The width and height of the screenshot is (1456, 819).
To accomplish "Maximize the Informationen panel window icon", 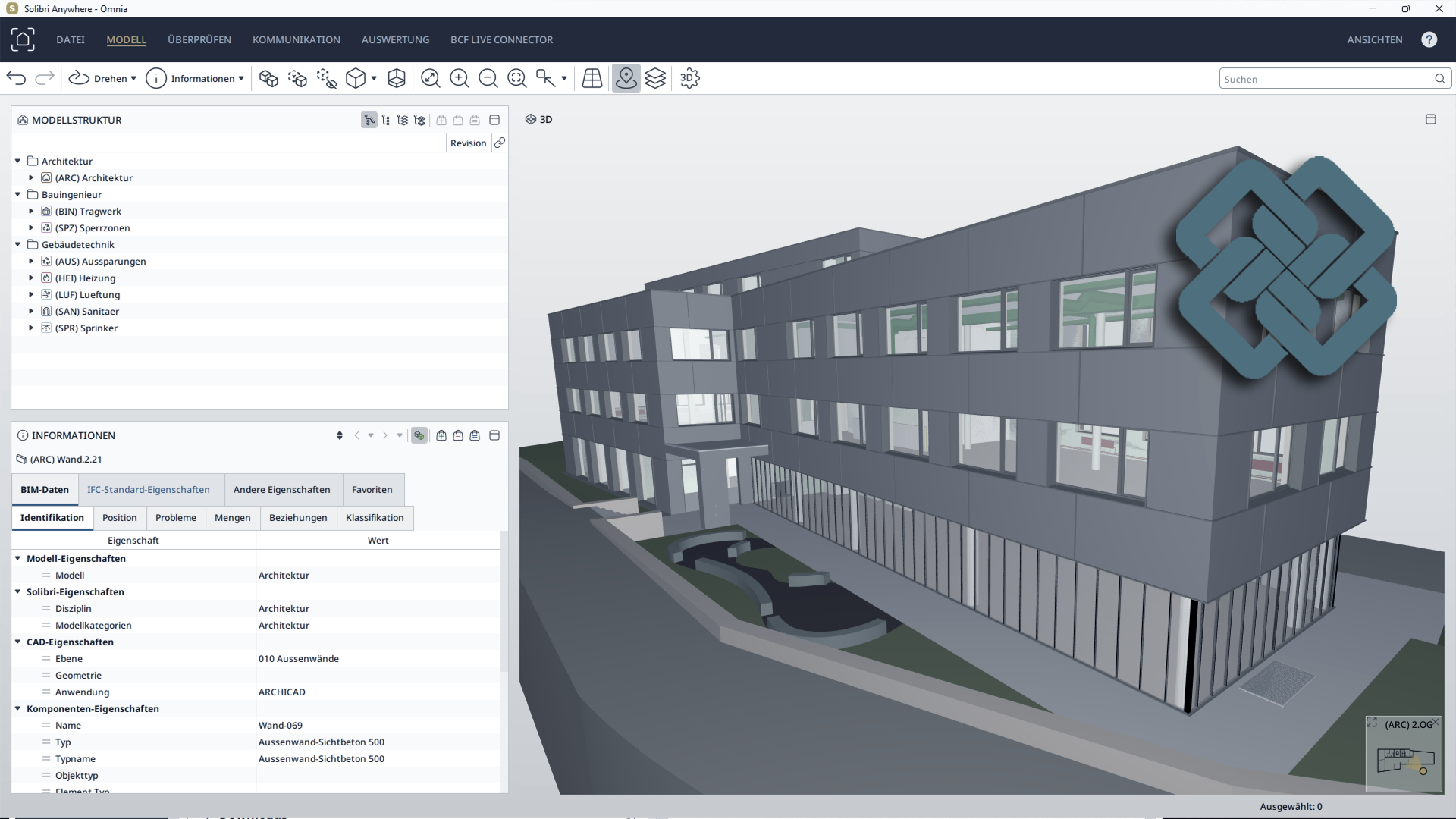I will click(x=494, y=435).
